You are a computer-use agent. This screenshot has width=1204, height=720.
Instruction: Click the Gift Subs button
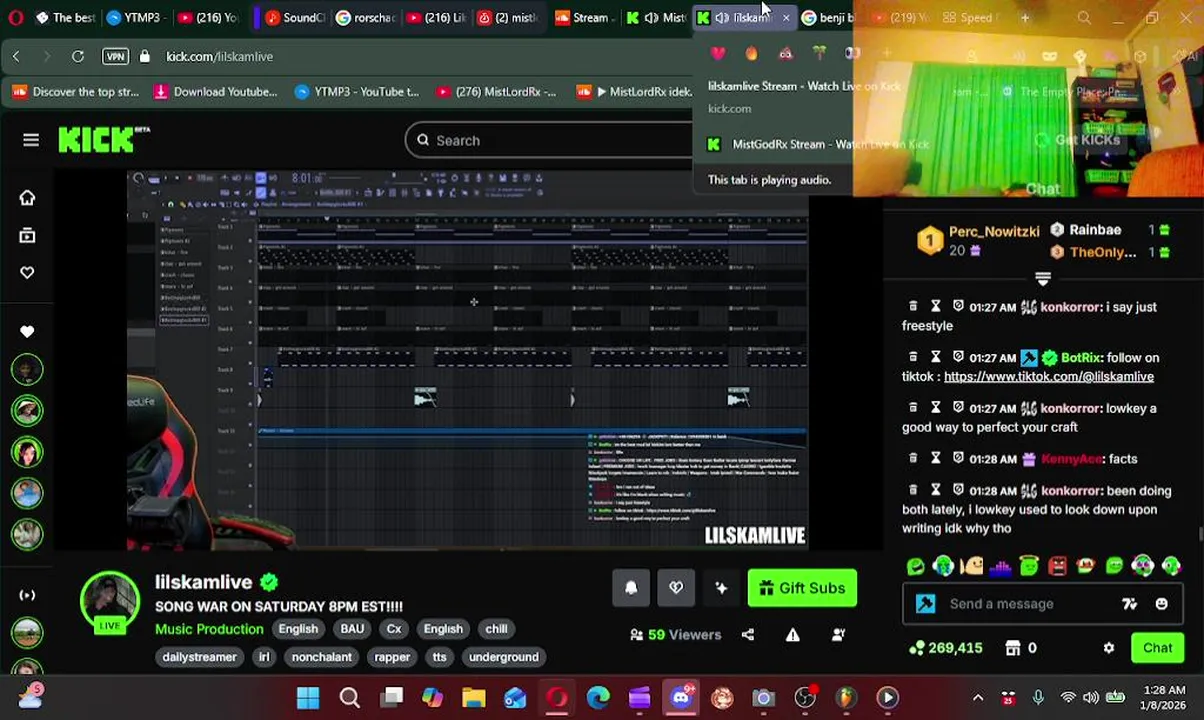[x=802, y=588]
